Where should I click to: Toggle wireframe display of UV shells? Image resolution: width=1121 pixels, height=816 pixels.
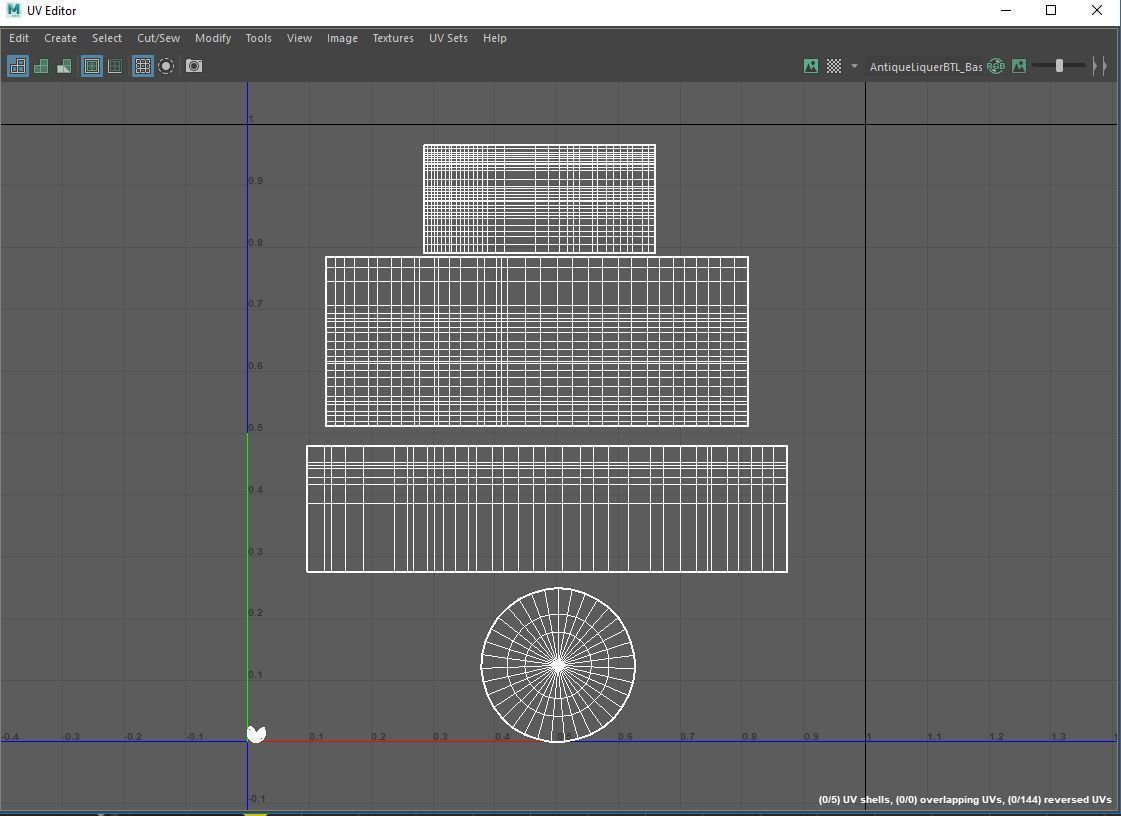[18, 67]
